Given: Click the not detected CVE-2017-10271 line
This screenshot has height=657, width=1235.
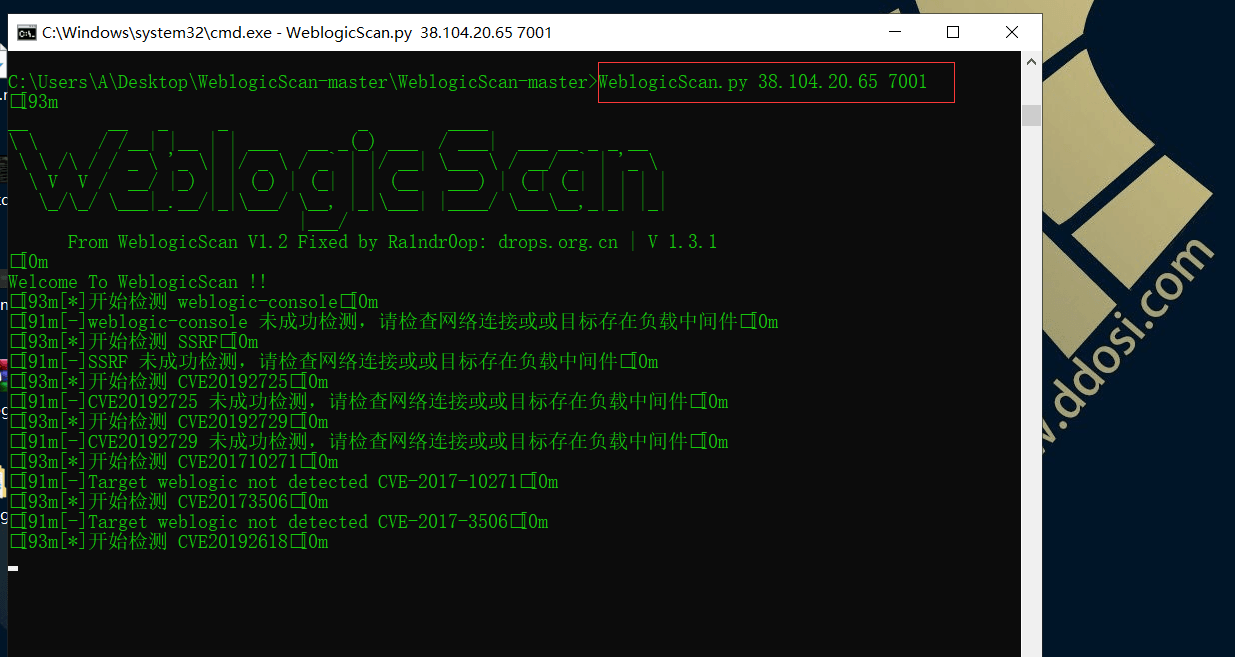Looking at the screenshot, I should pos(284,482).
